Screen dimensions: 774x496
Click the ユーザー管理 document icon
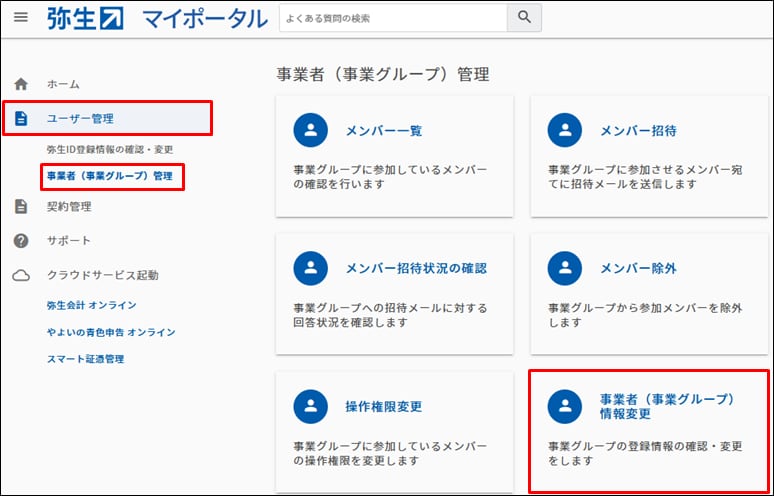pyautogui.click(x=21, y=119)
